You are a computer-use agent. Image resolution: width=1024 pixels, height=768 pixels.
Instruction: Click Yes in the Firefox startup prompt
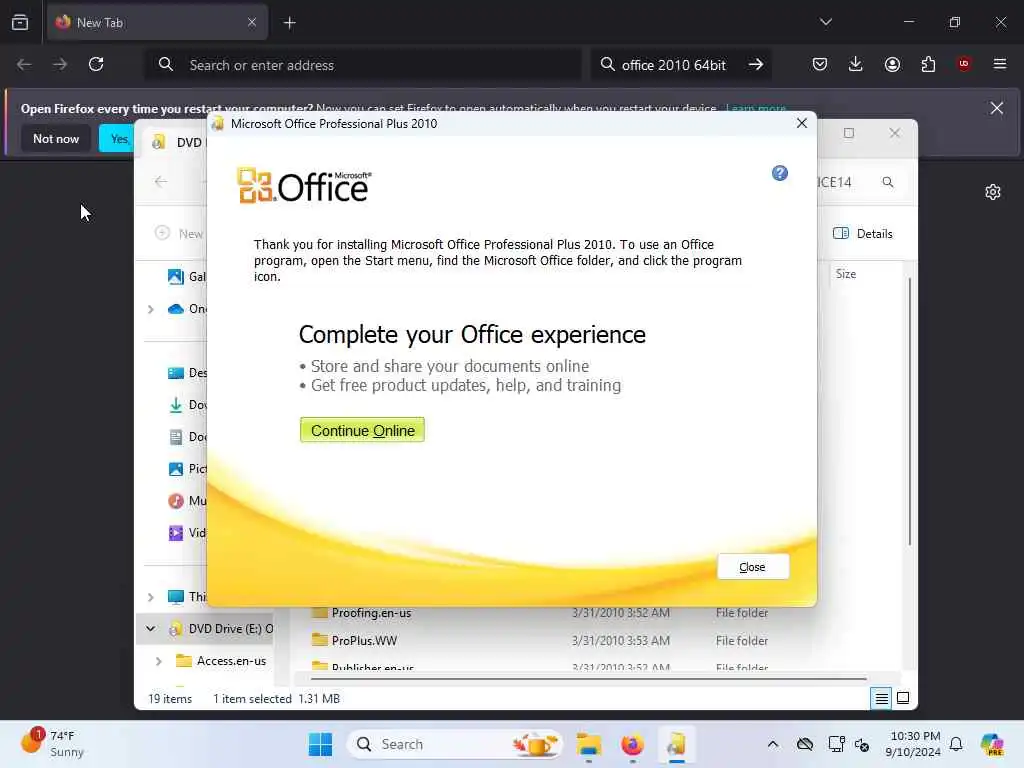tap(118, 138)
